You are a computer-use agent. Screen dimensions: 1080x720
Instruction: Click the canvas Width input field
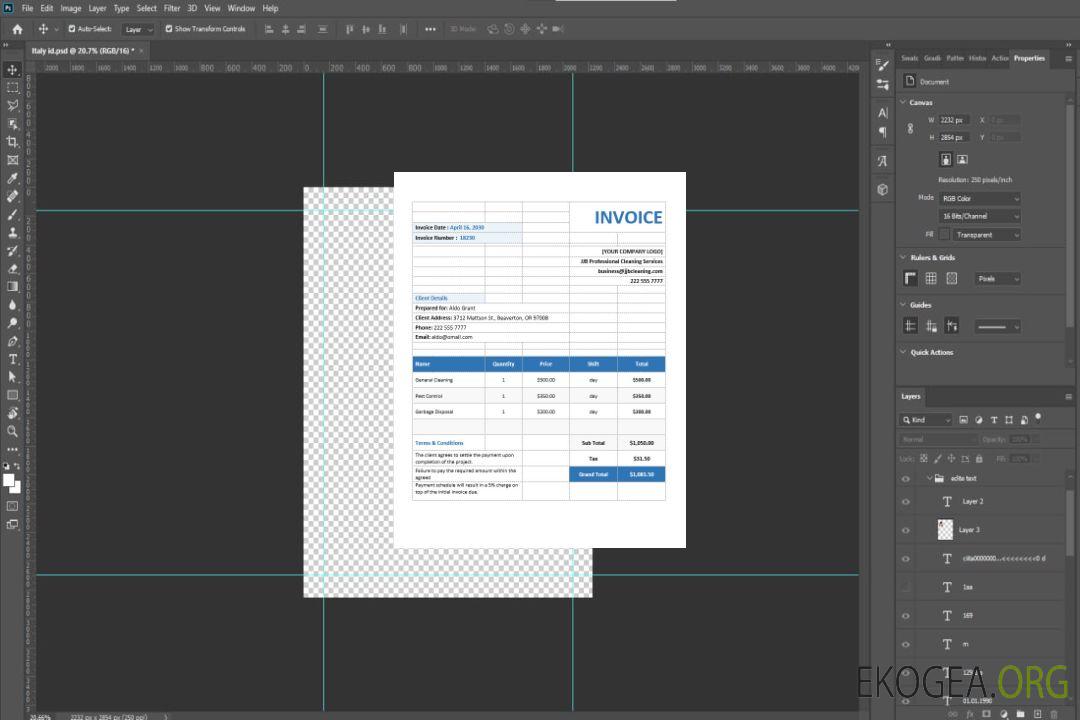tap(954, 120)
